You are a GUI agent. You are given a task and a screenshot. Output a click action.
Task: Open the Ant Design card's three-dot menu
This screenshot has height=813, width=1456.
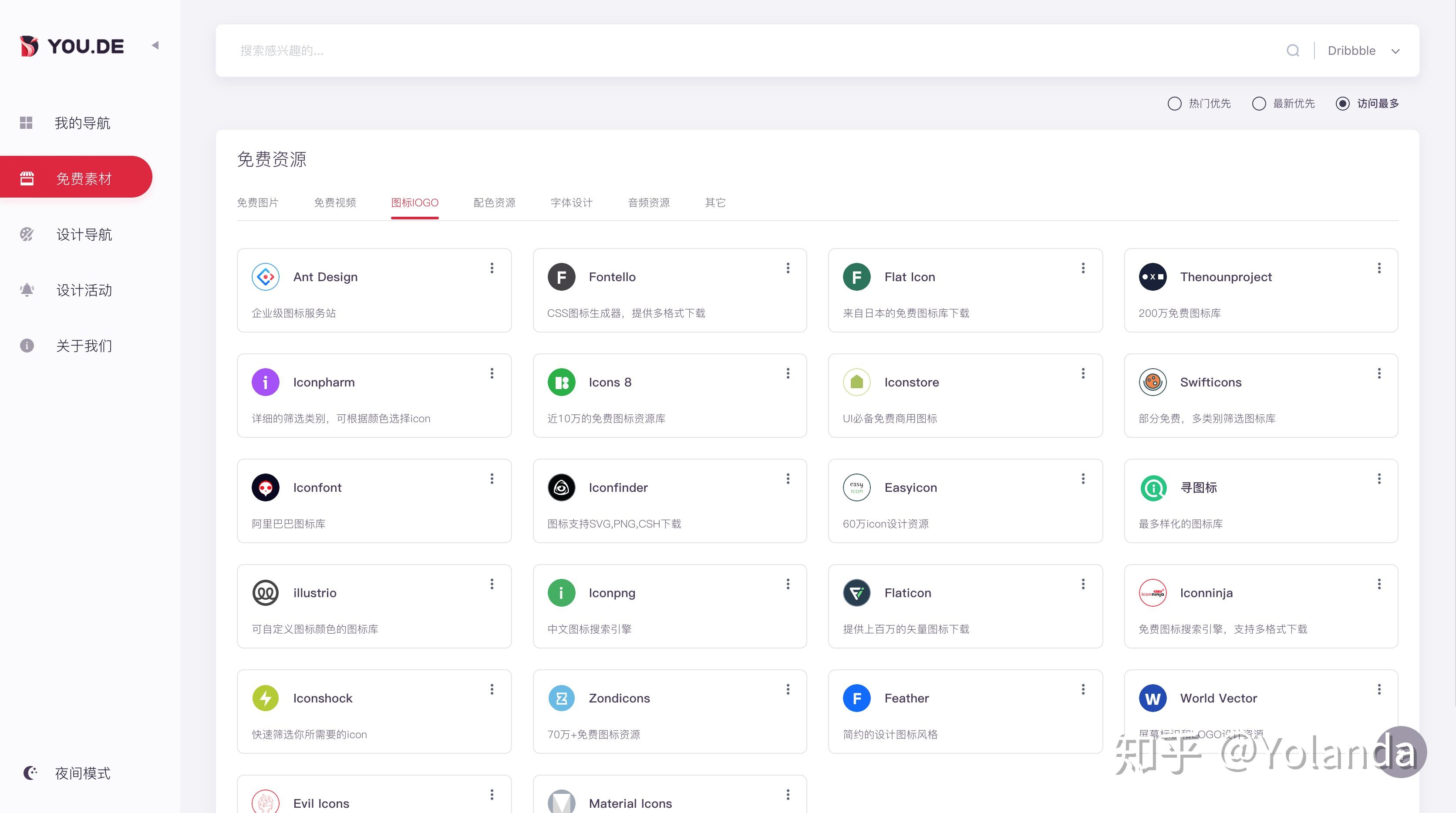pos(492,268)
